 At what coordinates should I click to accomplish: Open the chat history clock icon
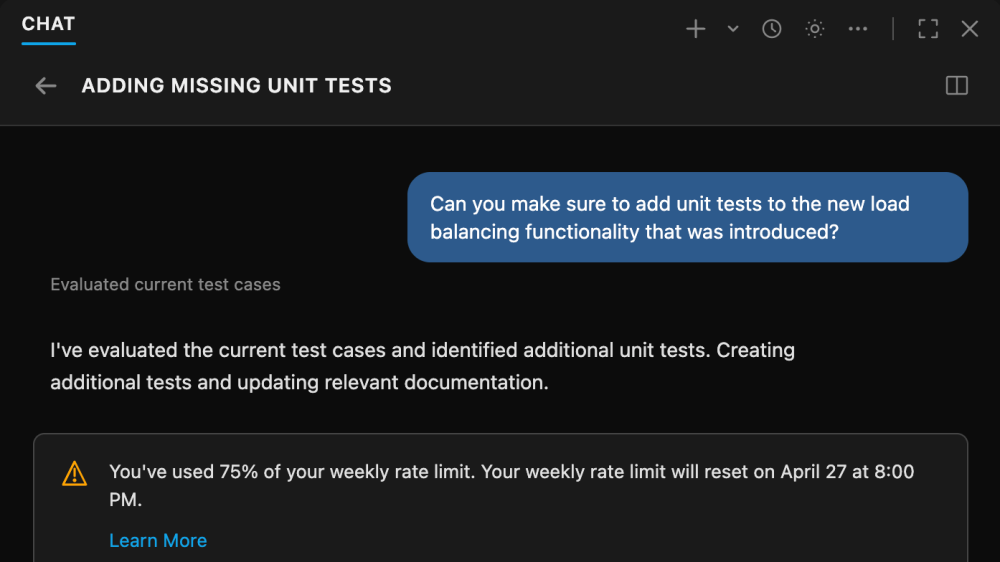click(772, 29)
